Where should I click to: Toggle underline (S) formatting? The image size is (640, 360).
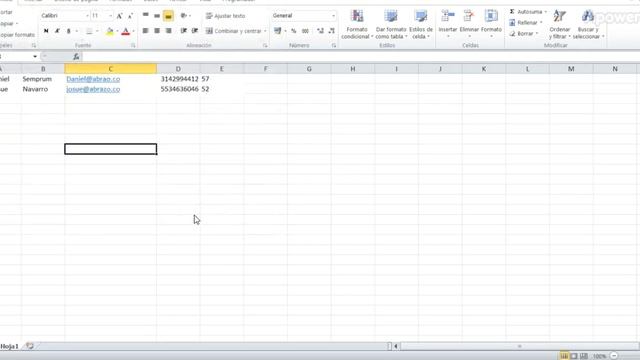point(68,31)
